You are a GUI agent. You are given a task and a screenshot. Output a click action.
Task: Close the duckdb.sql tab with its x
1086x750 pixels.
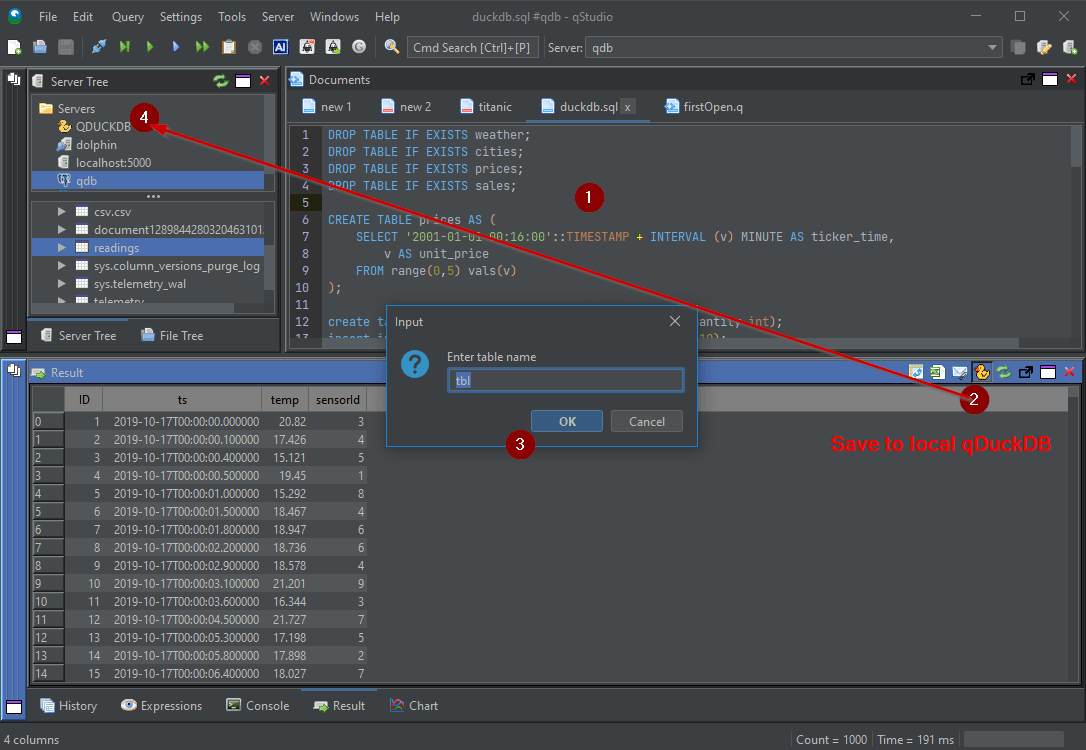(x=627, y=107)
